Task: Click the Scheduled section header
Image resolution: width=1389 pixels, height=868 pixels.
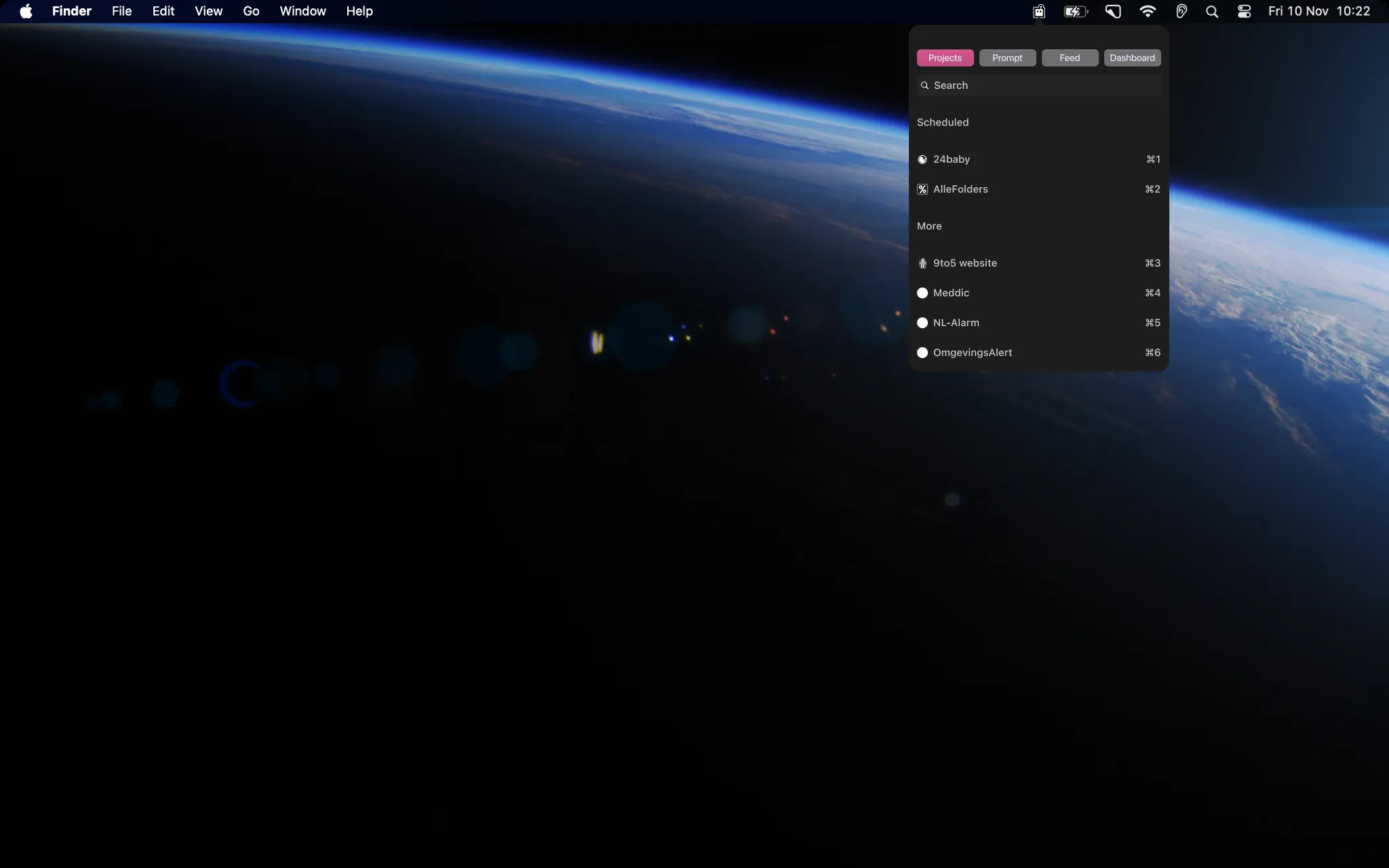Action: 943,122
